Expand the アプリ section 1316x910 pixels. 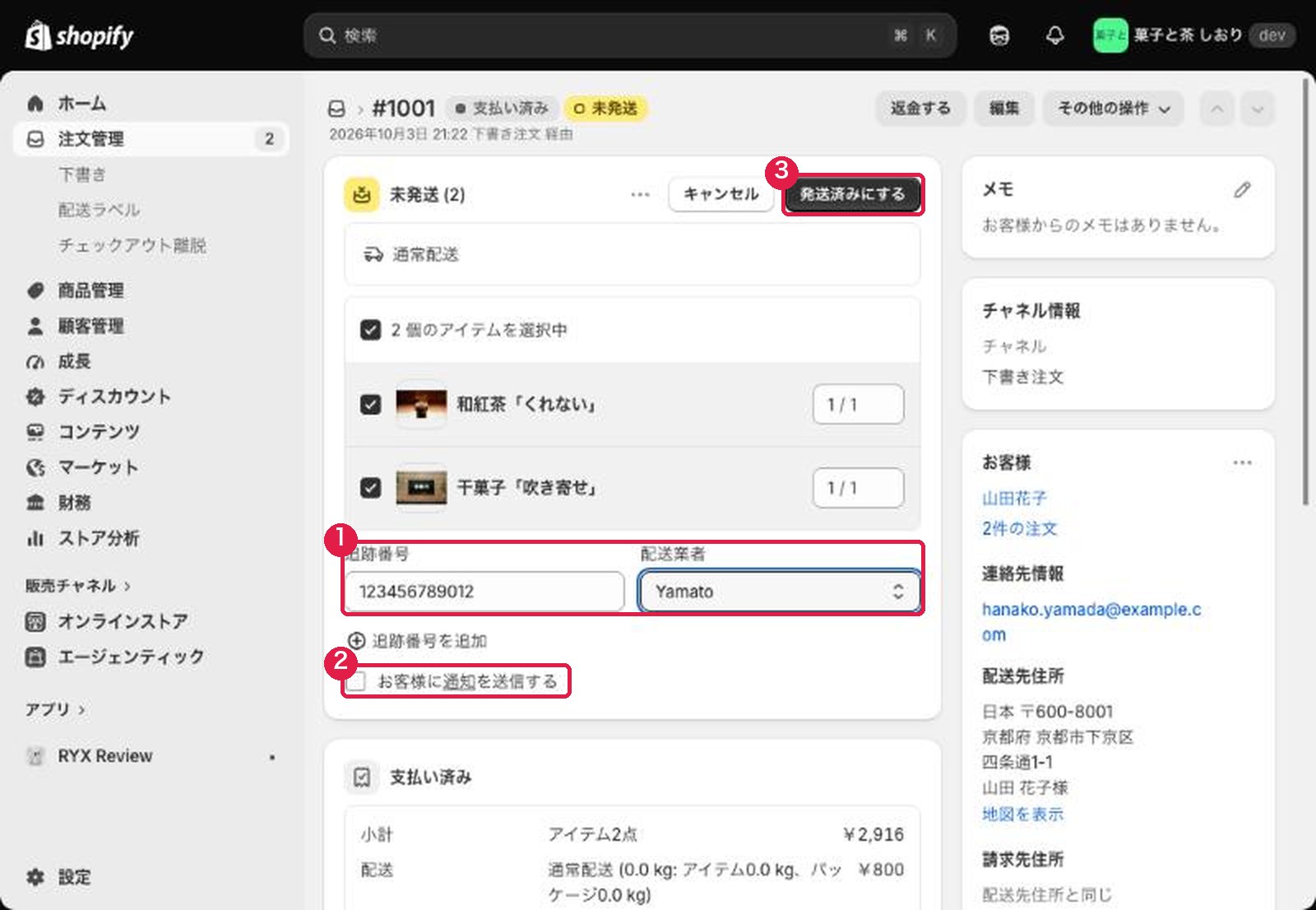(55, 709)
